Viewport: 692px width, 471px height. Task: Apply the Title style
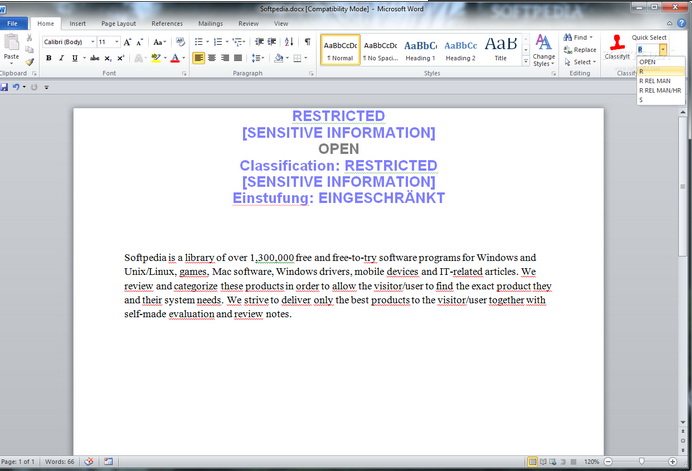[500, 50]
